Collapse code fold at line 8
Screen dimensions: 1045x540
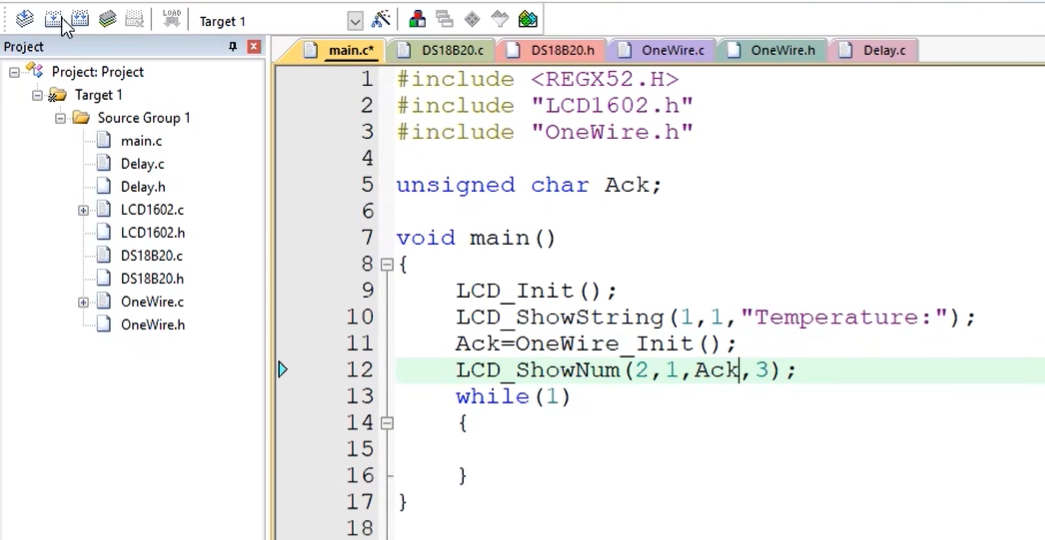pyautogui.click(x=387, y=265)
